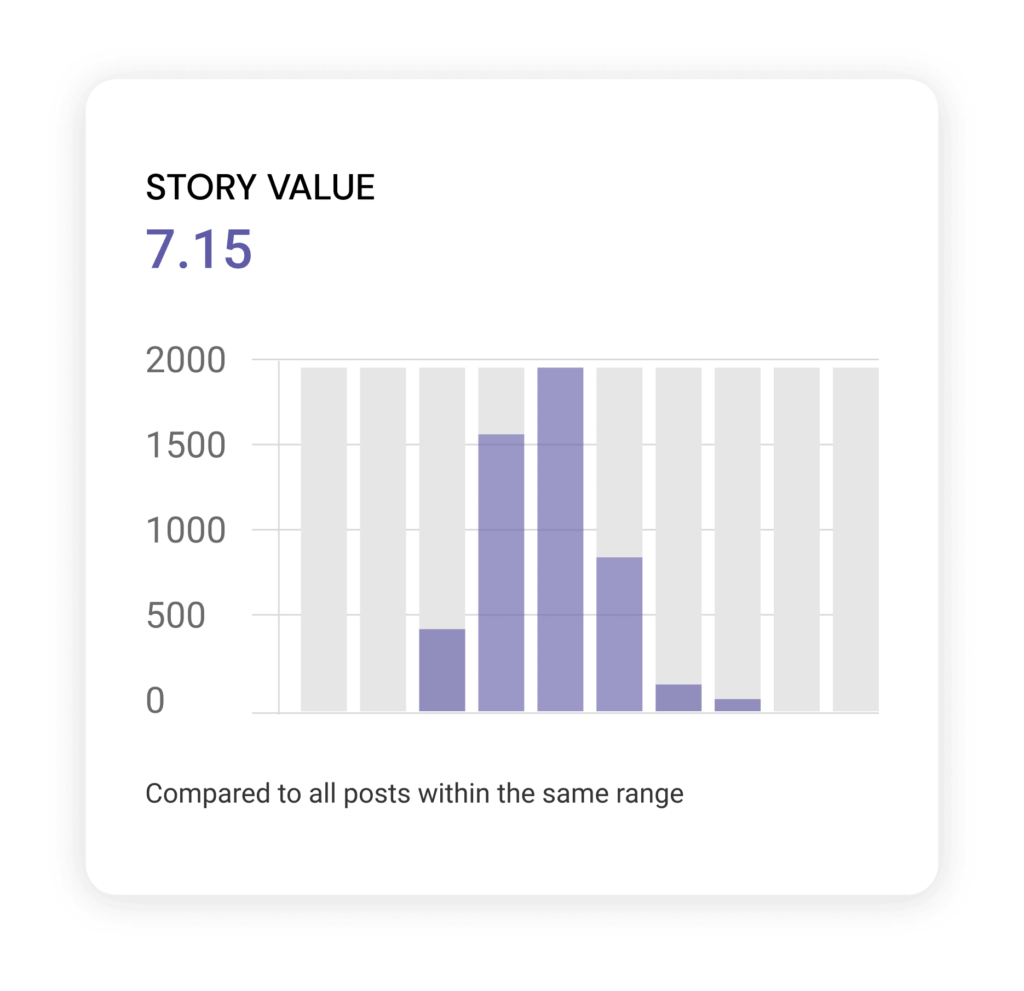The image size is (1024, 991).
Task: Click the STORY VALUE heading
Action: 260,187
